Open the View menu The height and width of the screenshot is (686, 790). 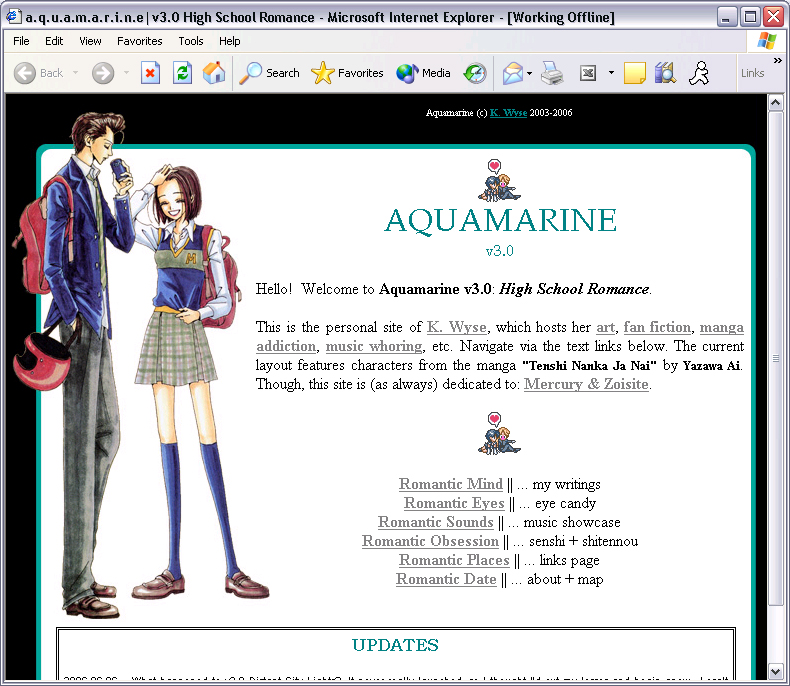(x=90, y=41)
